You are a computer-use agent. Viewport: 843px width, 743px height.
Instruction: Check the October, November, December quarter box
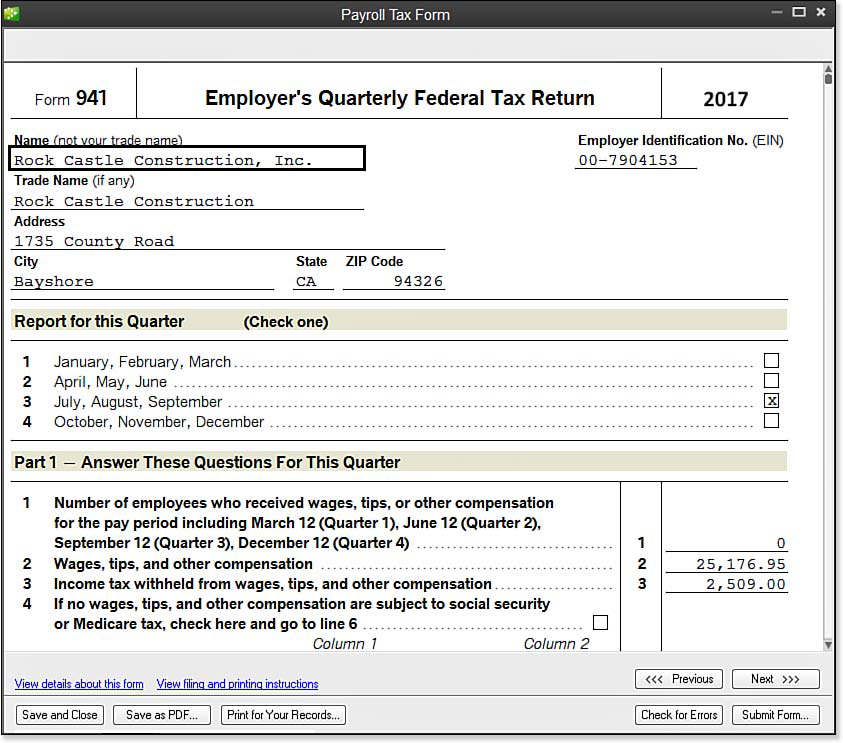click(x=771, y=420)
